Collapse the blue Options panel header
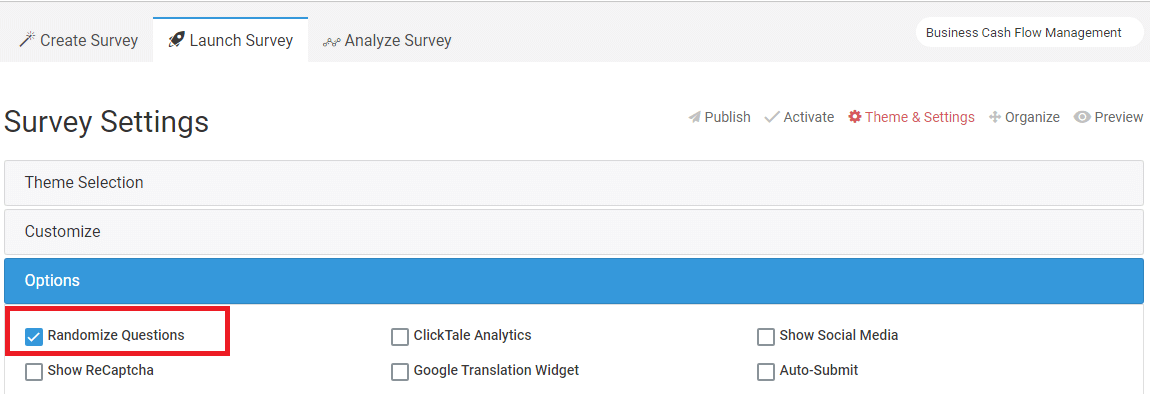The height and width of the screenshot is (394, 1150). pyautogui.click(x=574, y=281)
